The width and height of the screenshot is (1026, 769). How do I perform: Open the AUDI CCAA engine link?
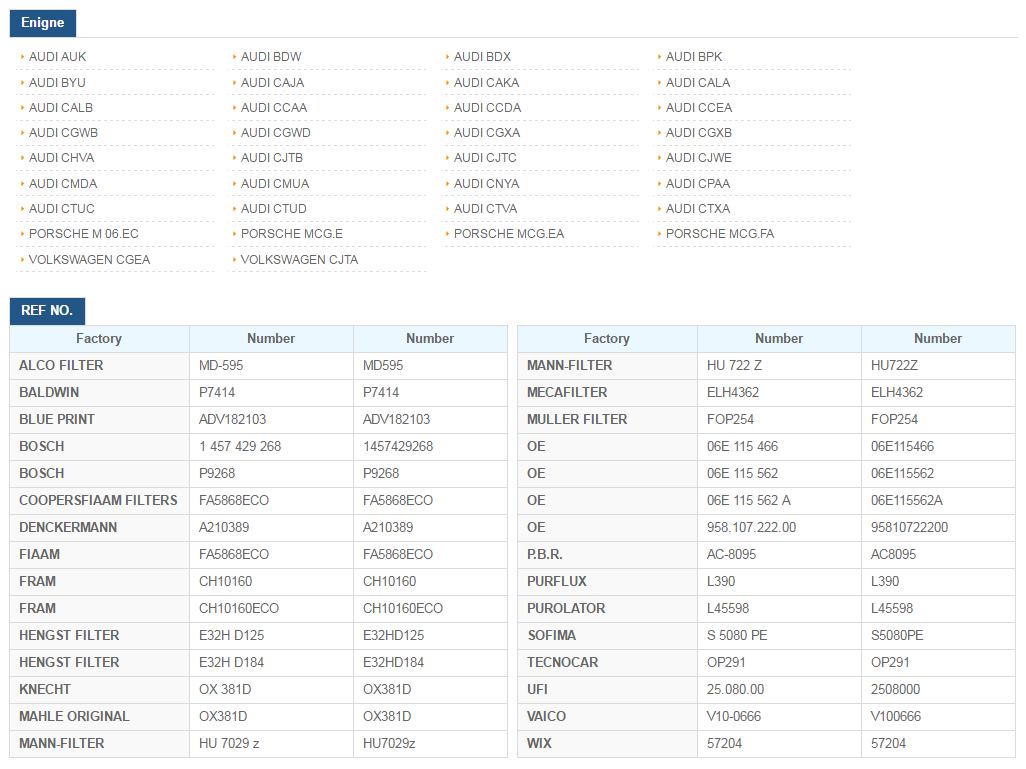(x=274, y=107)
